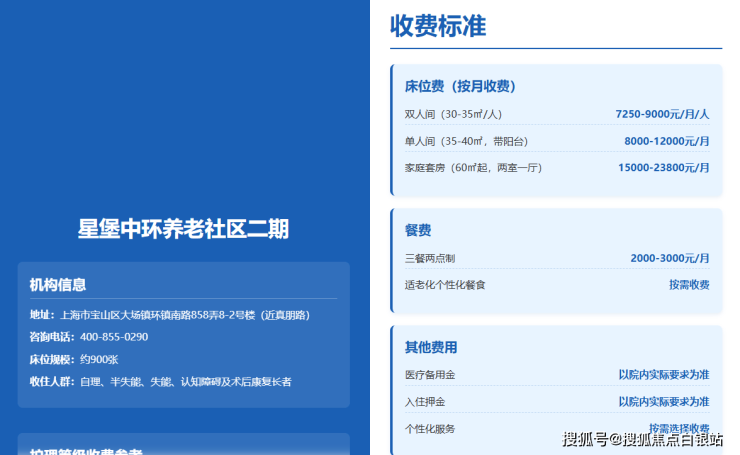
Task: Click the price 8000-12000元/月
Action: (666, 141)
